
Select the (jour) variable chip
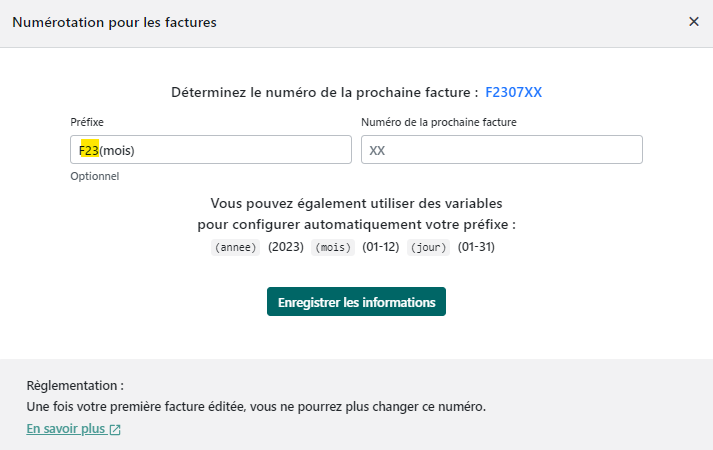430,247
